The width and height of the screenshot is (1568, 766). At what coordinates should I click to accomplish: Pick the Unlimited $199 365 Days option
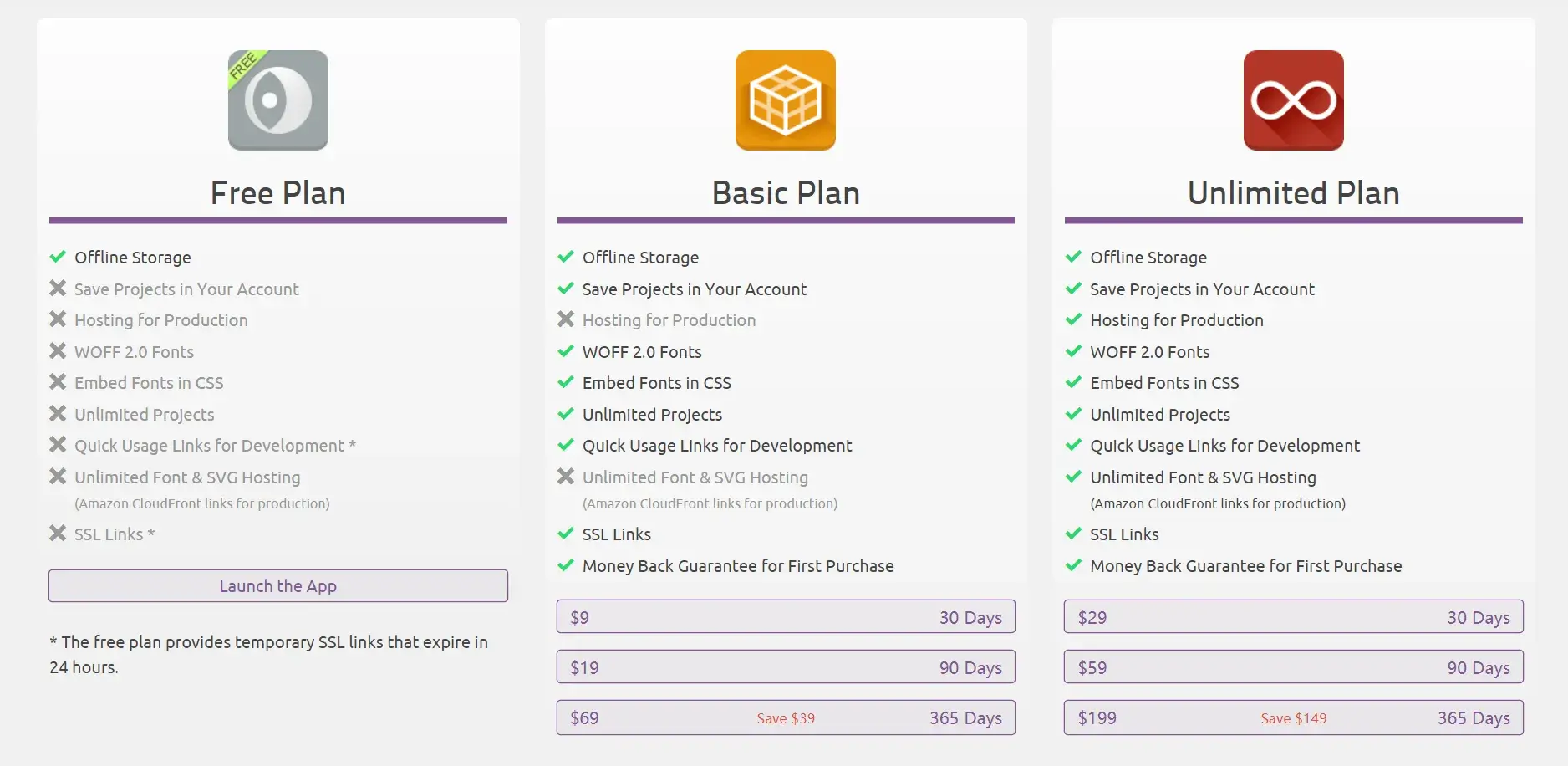tap(1293, 717)
